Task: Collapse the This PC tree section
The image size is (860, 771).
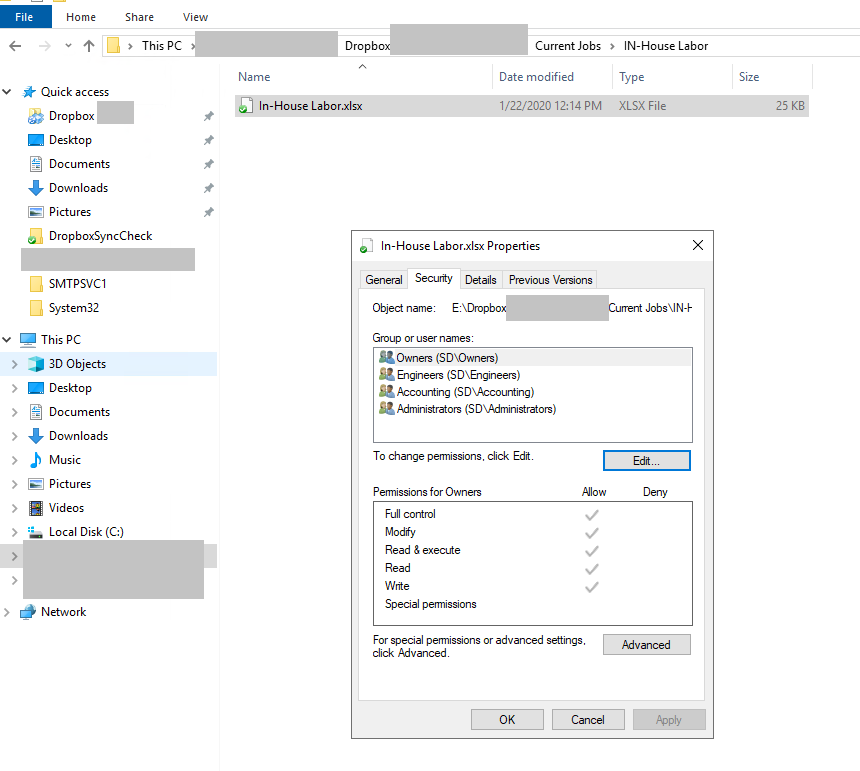Action: 8,339
